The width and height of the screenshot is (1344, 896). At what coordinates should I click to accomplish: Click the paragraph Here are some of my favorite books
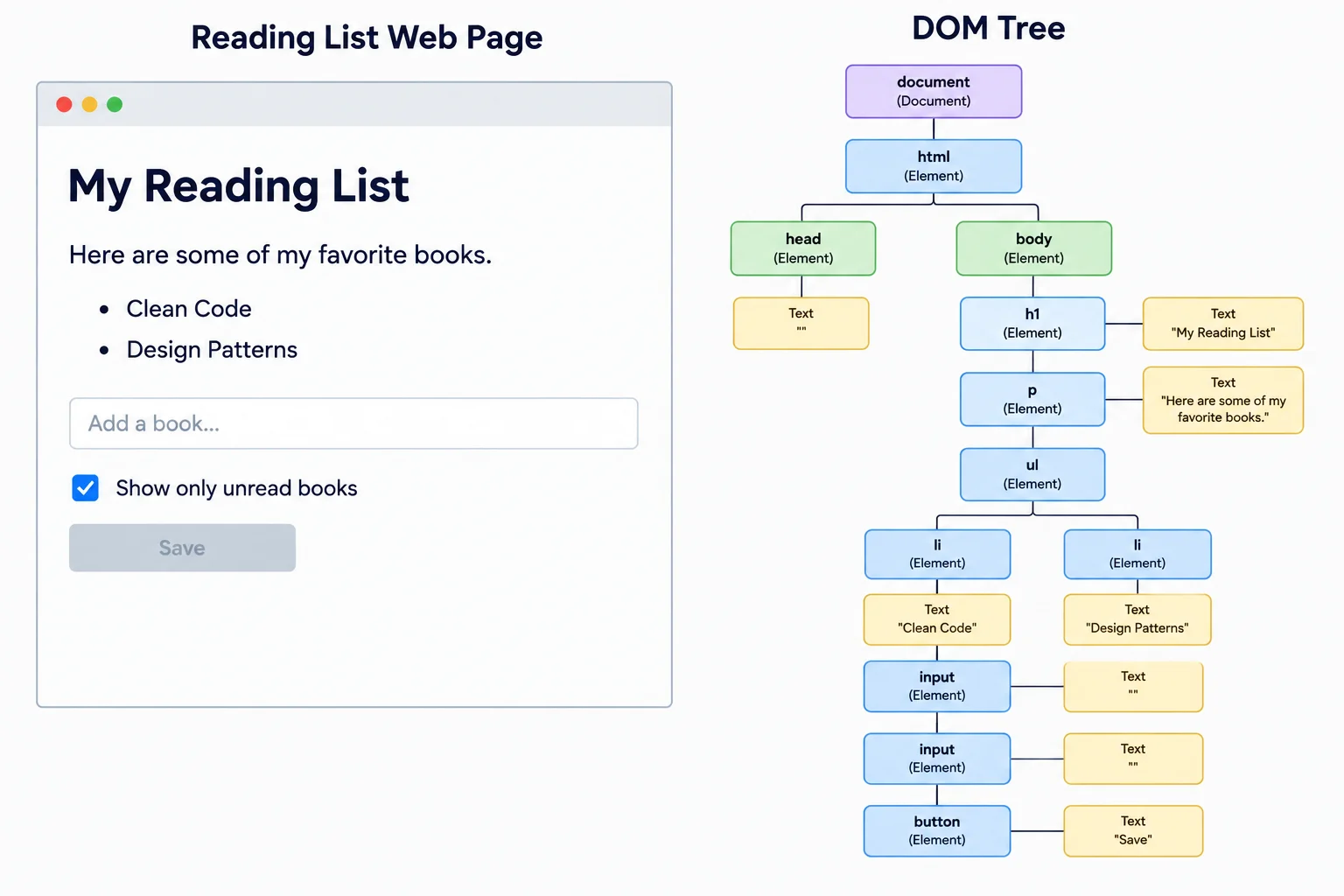280,255
